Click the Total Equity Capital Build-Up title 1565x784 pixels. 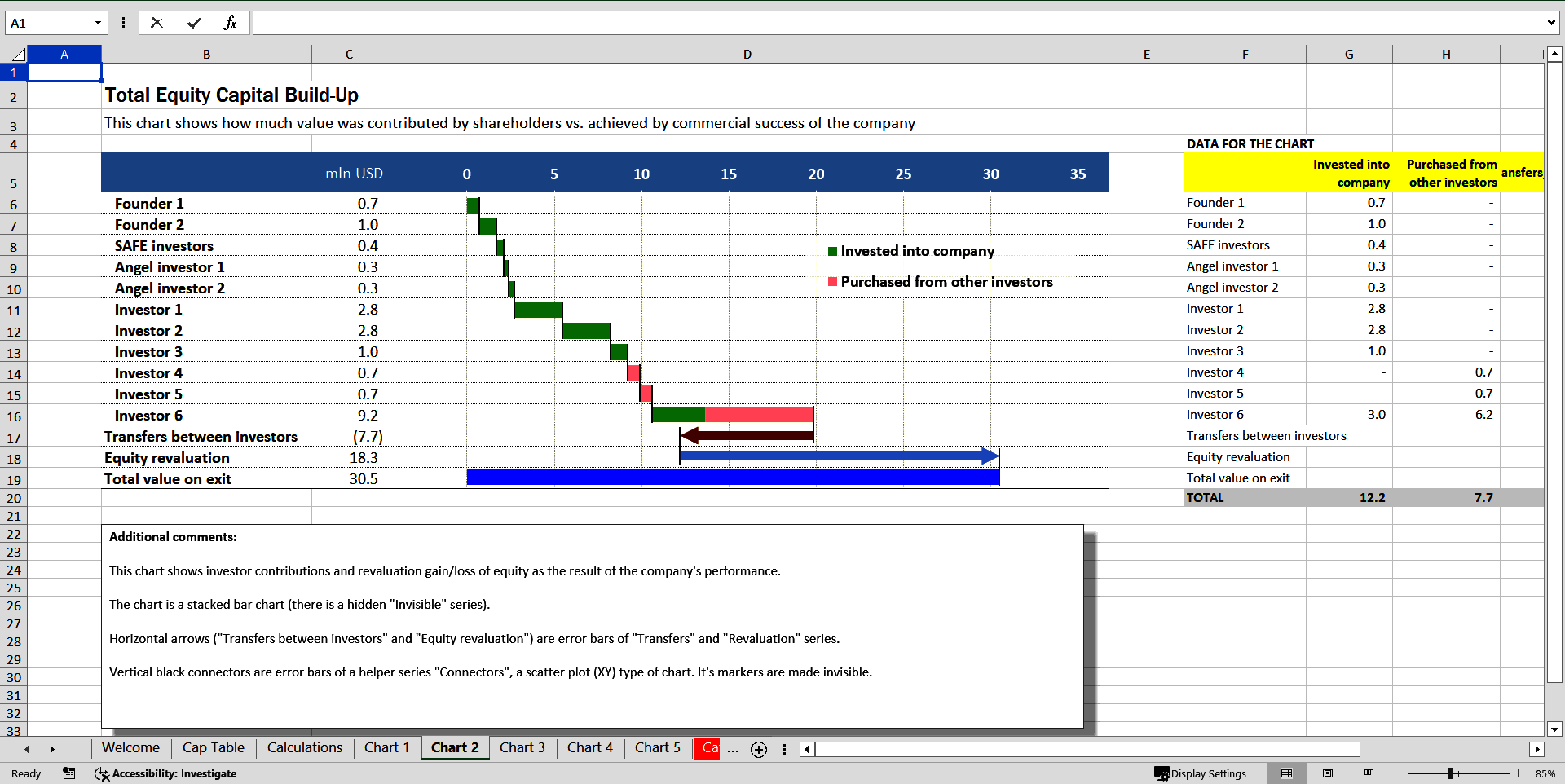(x=231, y=95)
